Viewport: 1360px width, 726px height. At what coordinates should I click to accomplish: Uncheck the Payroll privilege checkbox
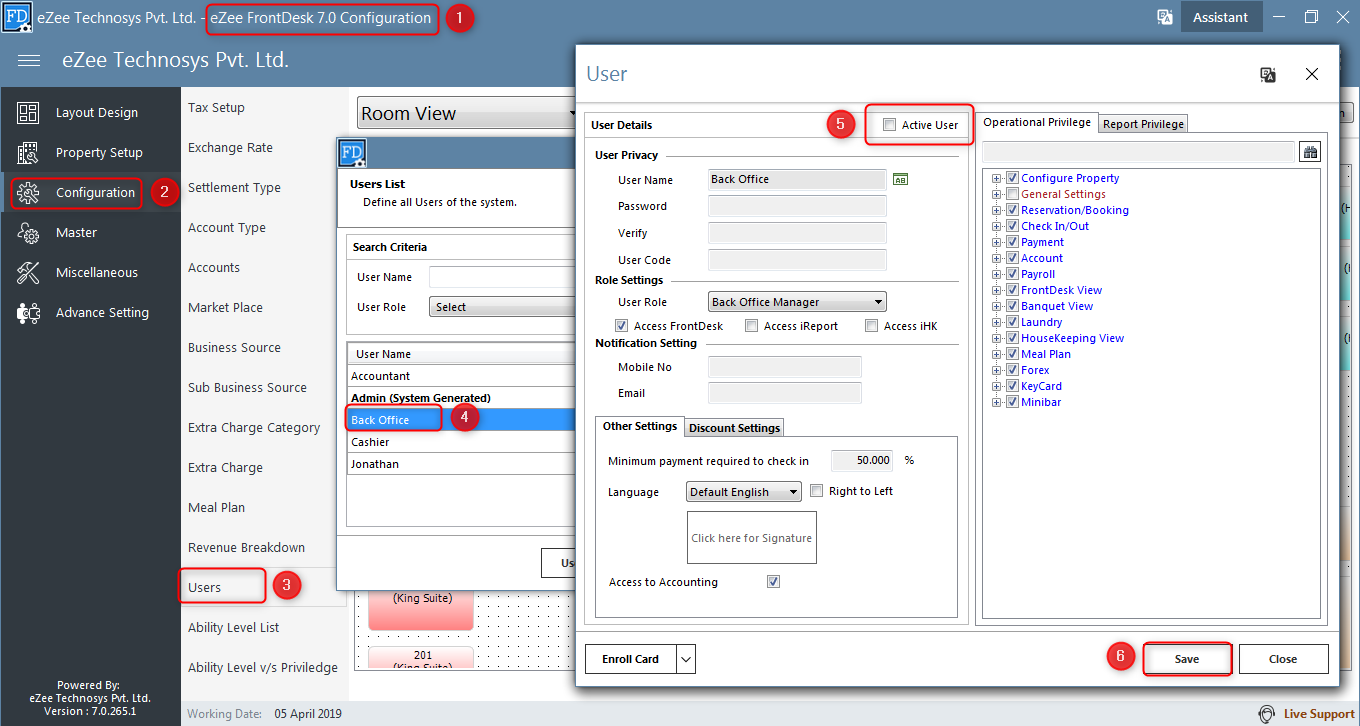pyautogui.click(x=1012, y=274)
